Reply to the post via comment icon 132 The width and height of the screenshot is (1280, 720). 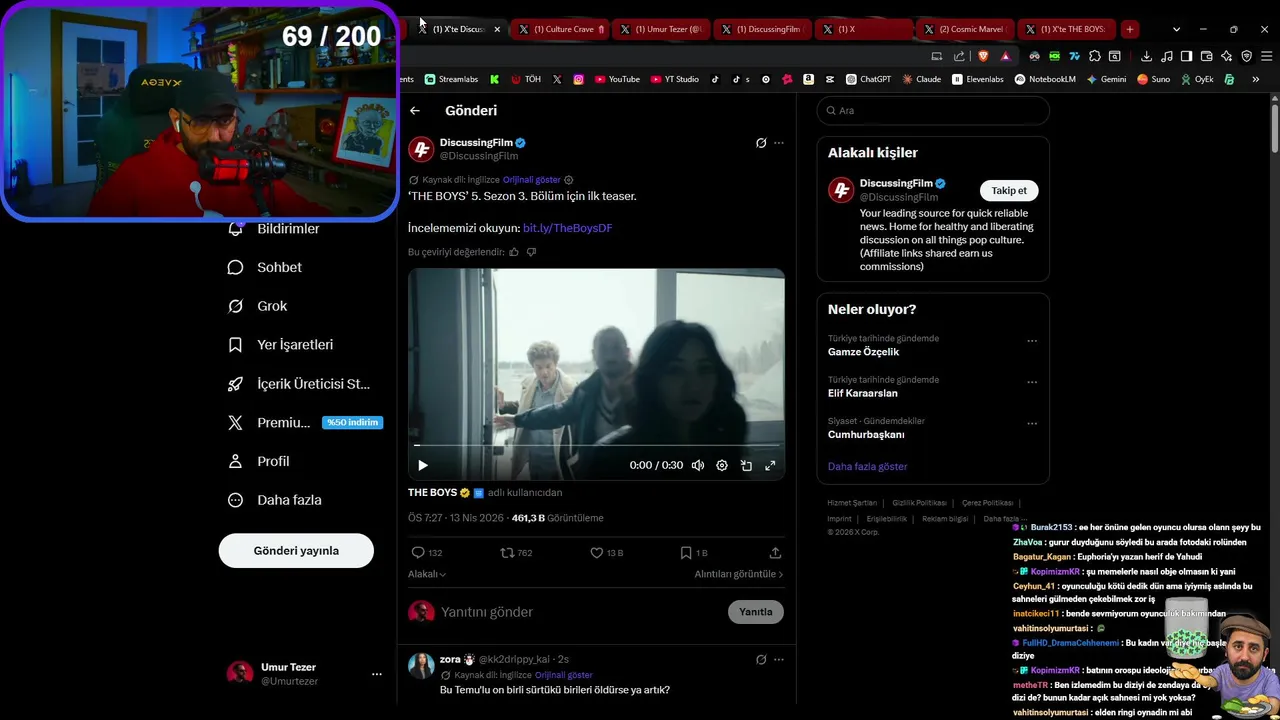click(427, 553)
